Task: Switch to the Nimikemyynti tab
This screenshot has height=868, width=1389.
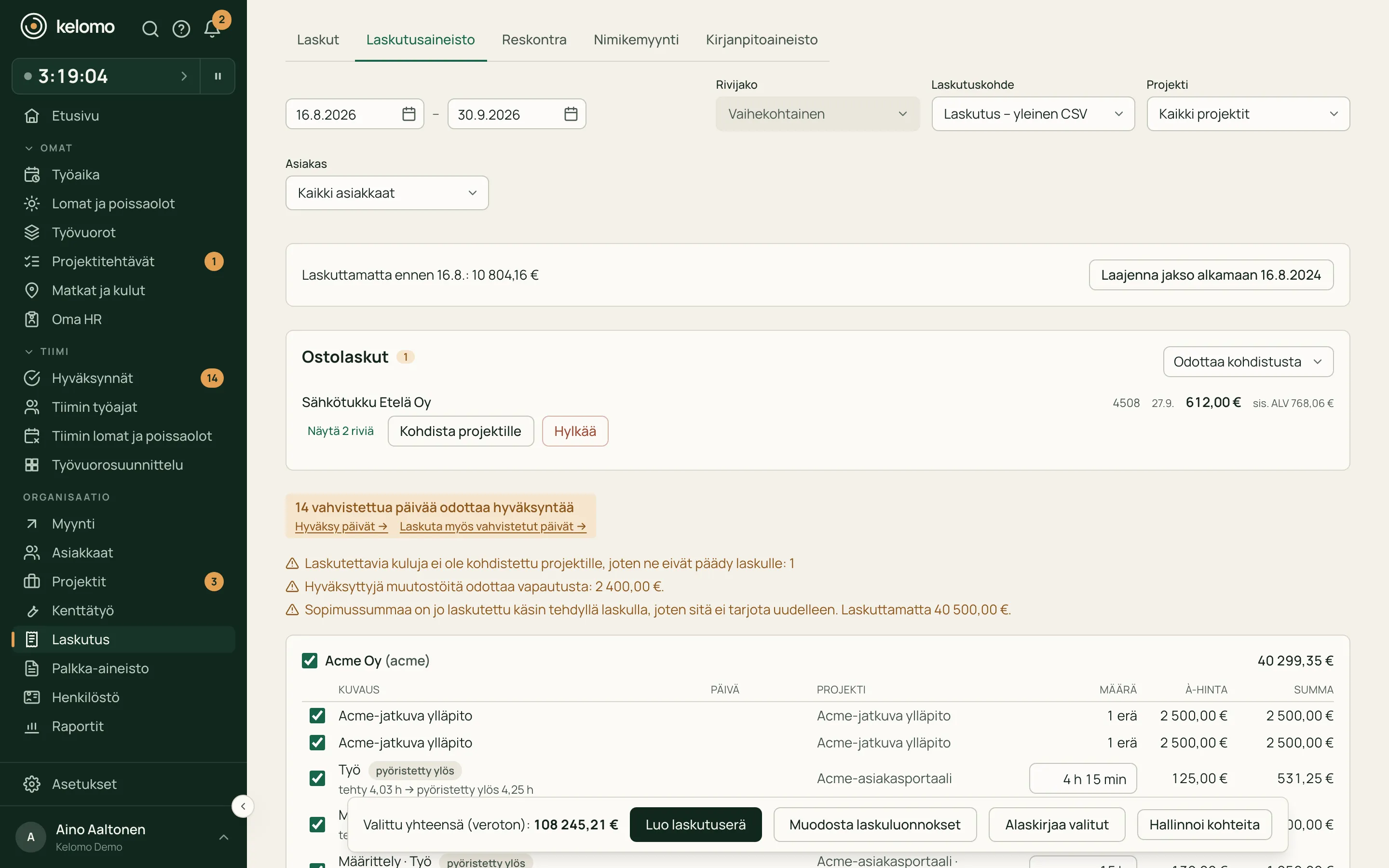Action: 636,40
